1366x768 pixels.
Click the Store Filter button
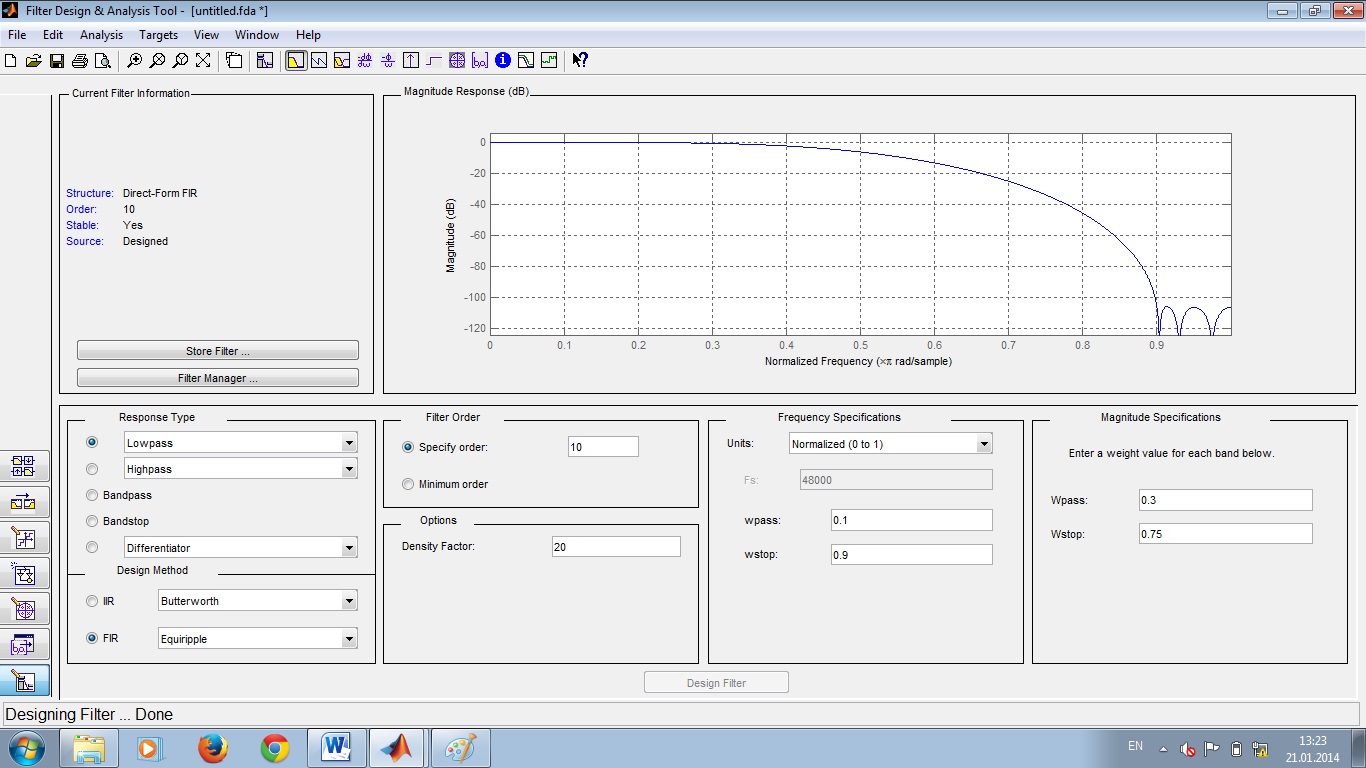[217, 351]
